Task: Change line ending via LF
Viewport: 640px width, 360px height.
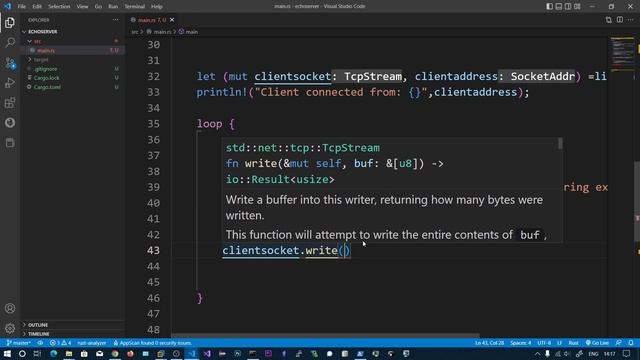Action: 560,343
